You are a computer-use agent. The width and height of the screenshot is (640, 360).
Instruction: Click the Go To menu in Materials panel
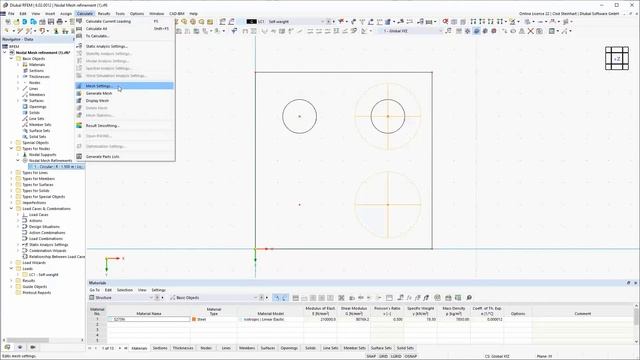pyautogui.click(x=94, y=290)
